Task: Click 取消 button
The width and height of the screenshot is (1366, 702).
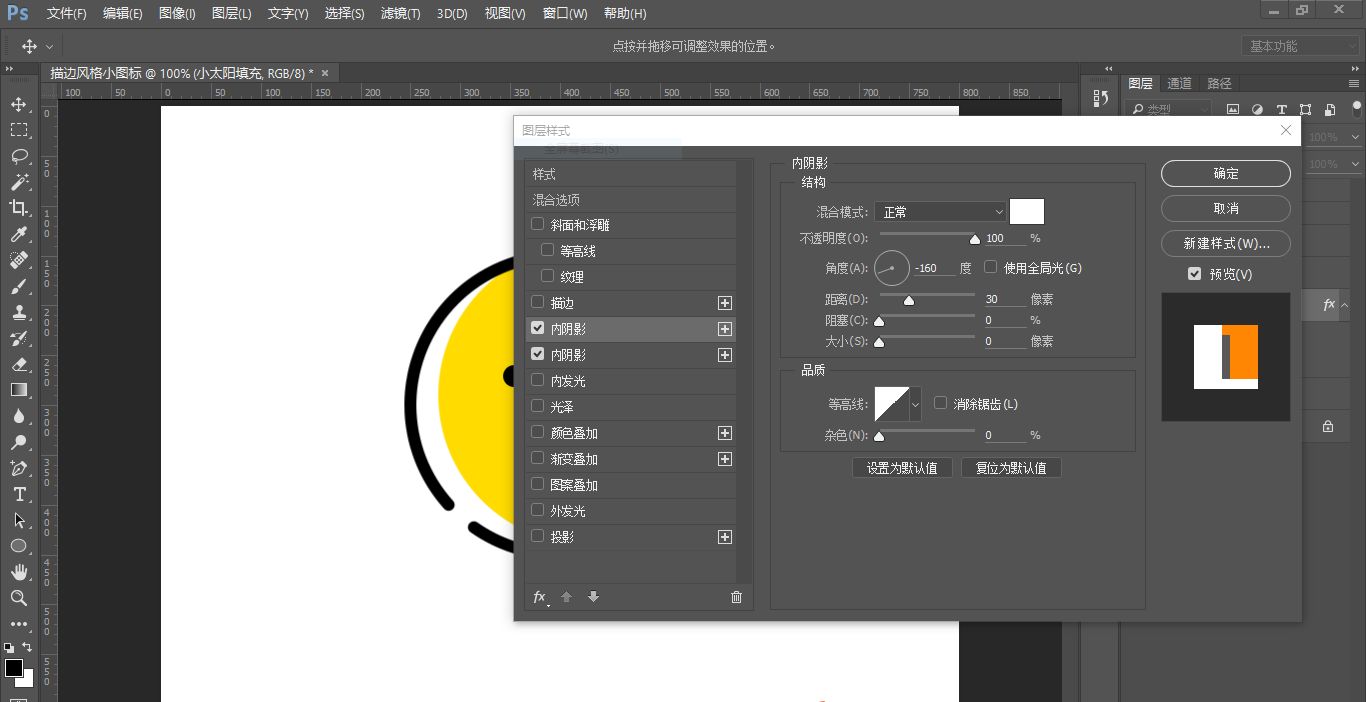Action: [1226, 208]
